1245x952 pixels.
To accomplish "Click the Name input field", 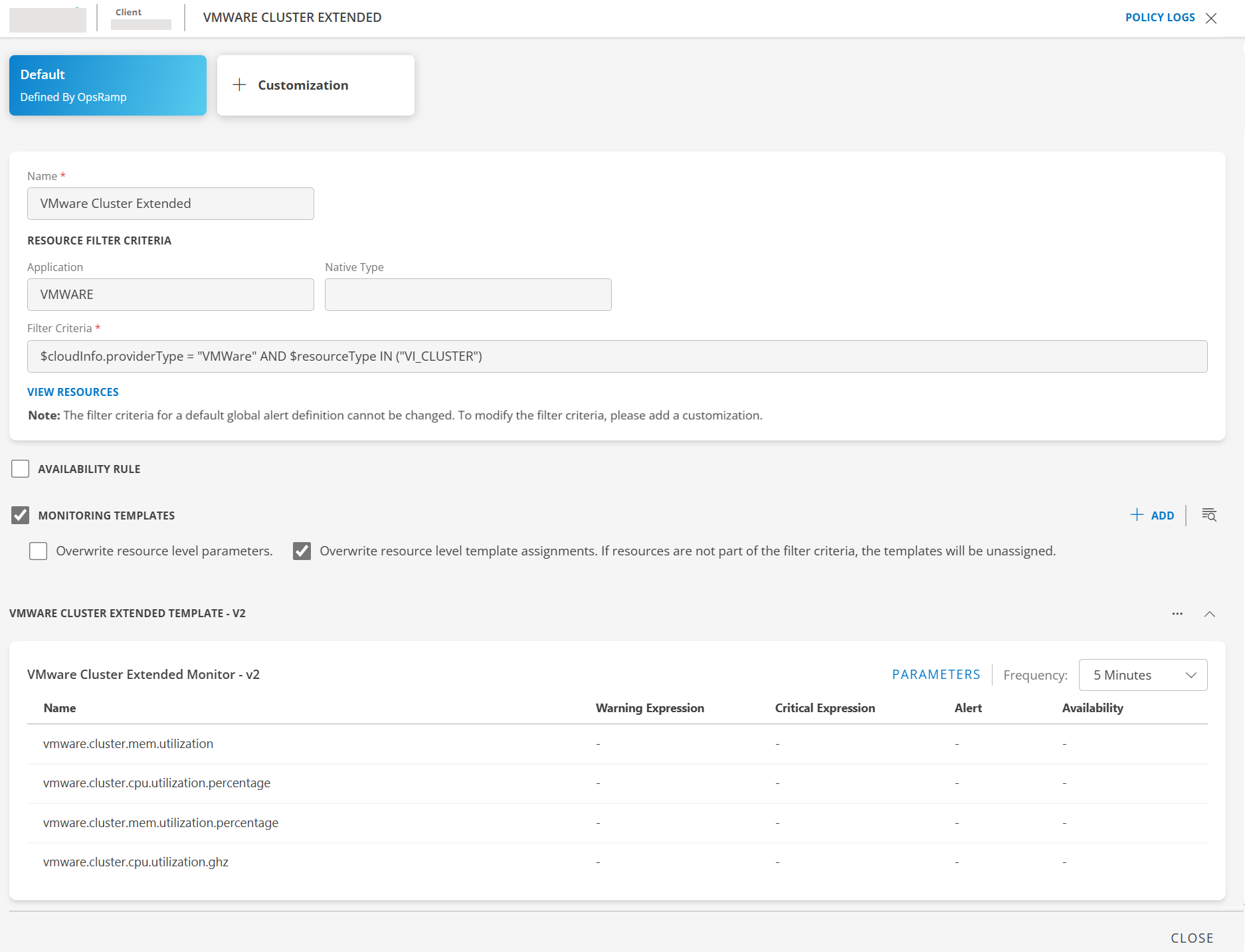I will 171,203.
